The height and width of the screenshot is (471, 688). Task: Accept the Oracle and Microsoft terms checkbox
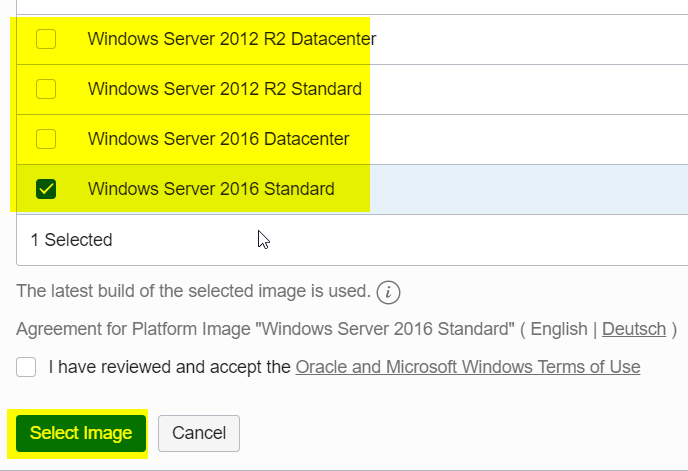[26, 367]
